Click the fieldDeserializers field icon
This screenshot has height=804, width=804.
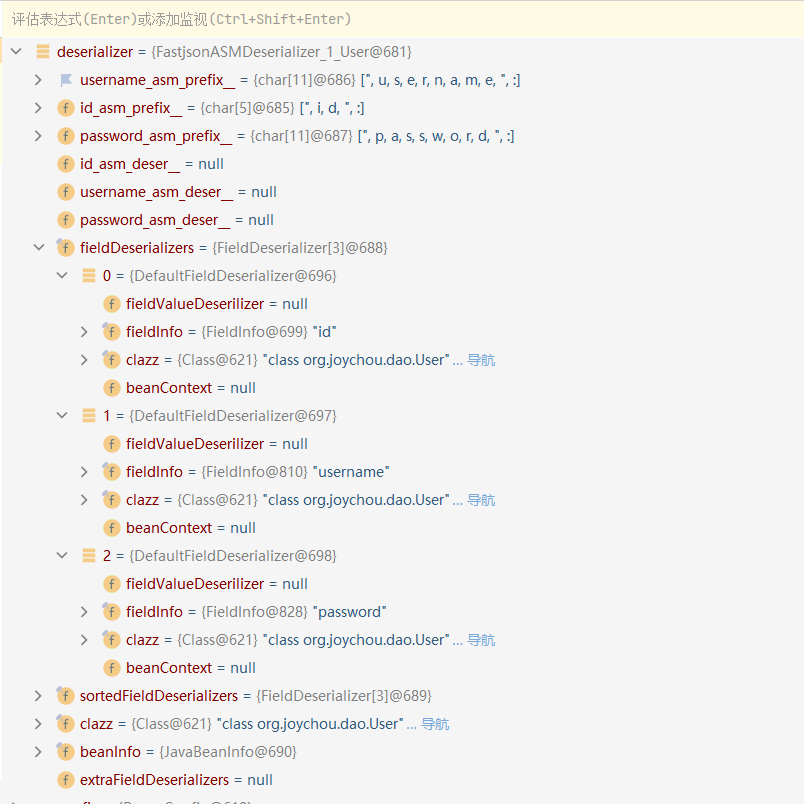tap(66, 248)
